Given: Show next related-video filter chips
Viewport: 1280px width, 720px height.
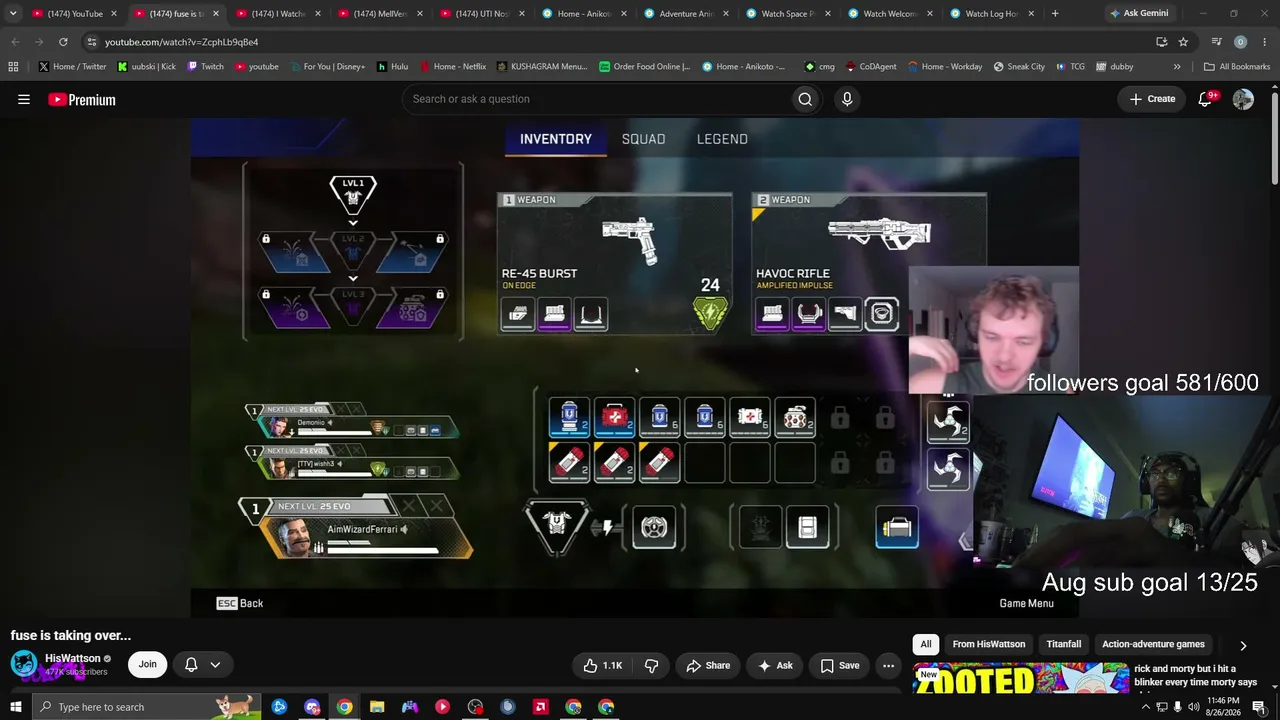Looking at the screenshot, I should point(1243,646).
